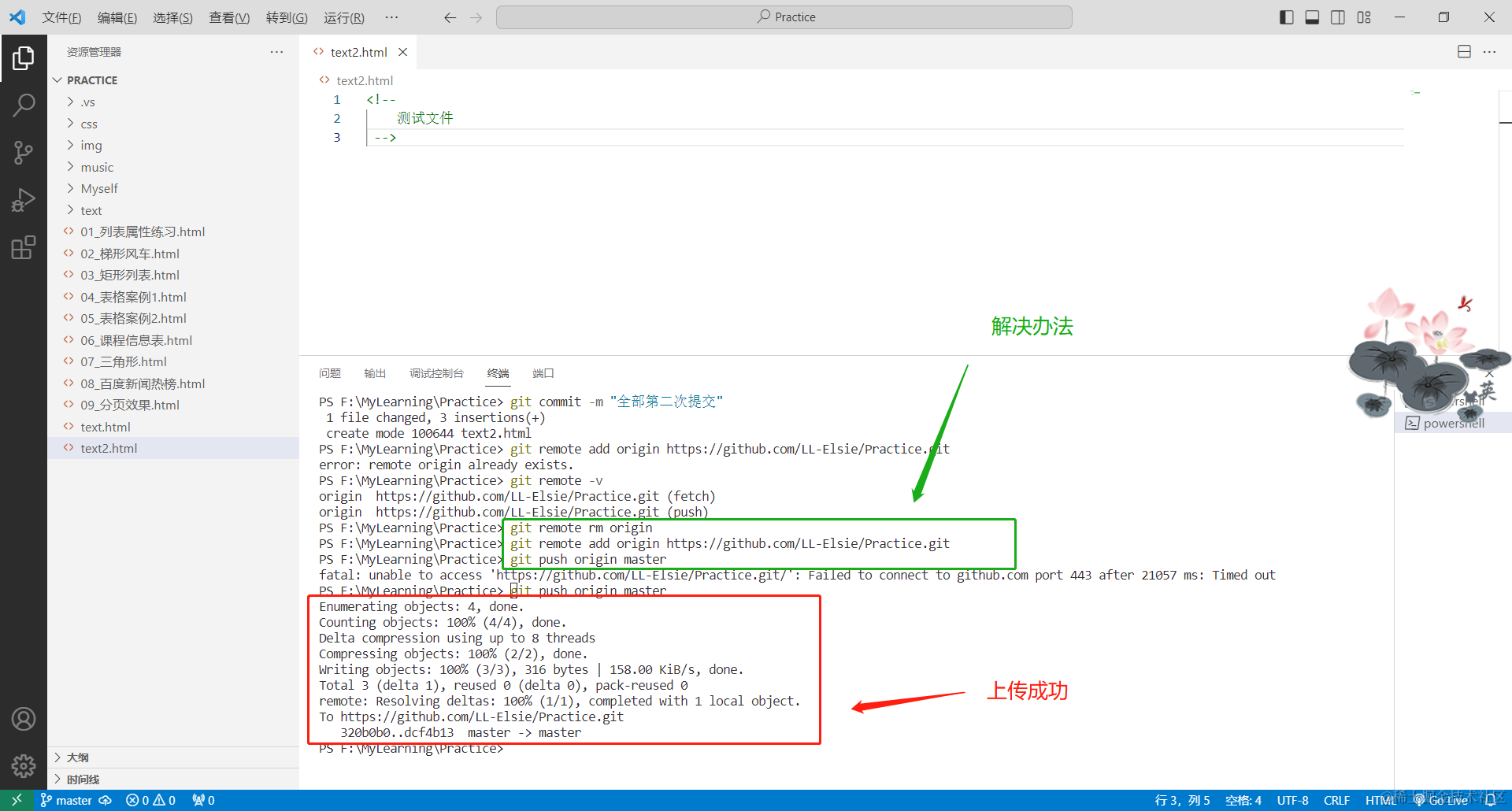Click the UTF-8 encoding indicator
This screenshot has height=811, width=1512.
1292,800
